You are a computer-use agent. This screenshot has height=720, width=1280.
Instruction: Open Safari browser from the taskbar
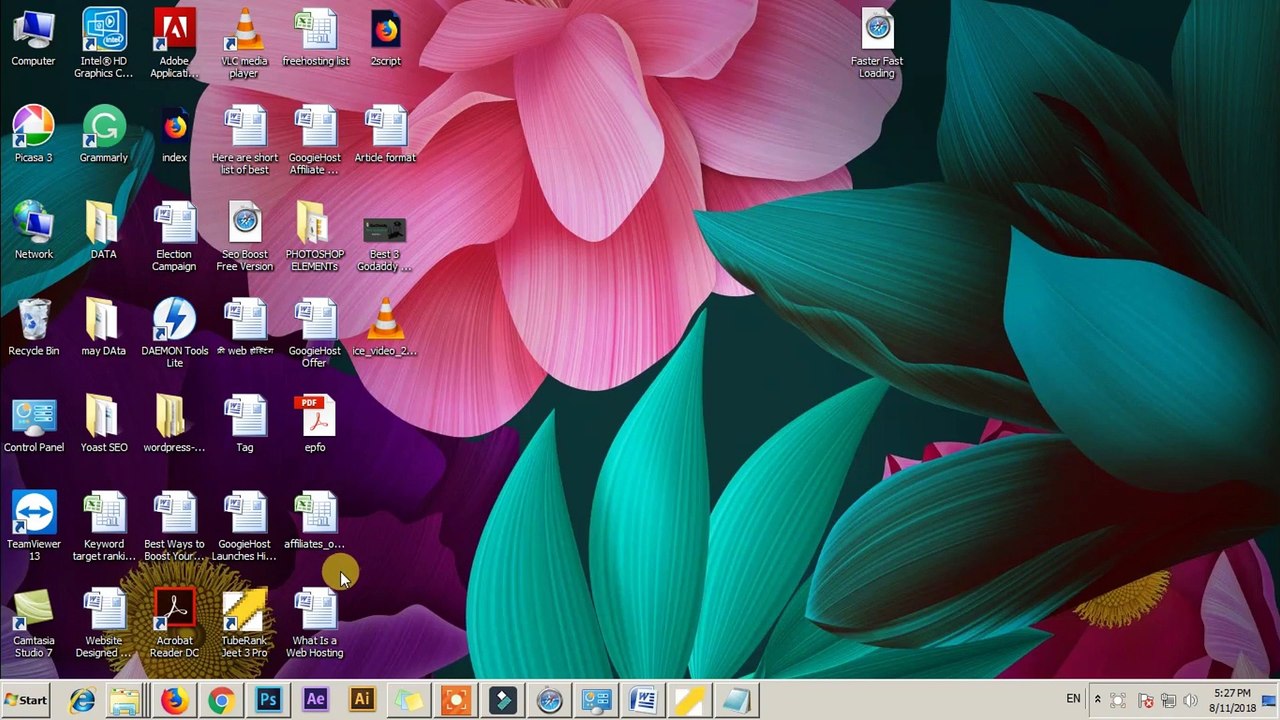[549, 700]
